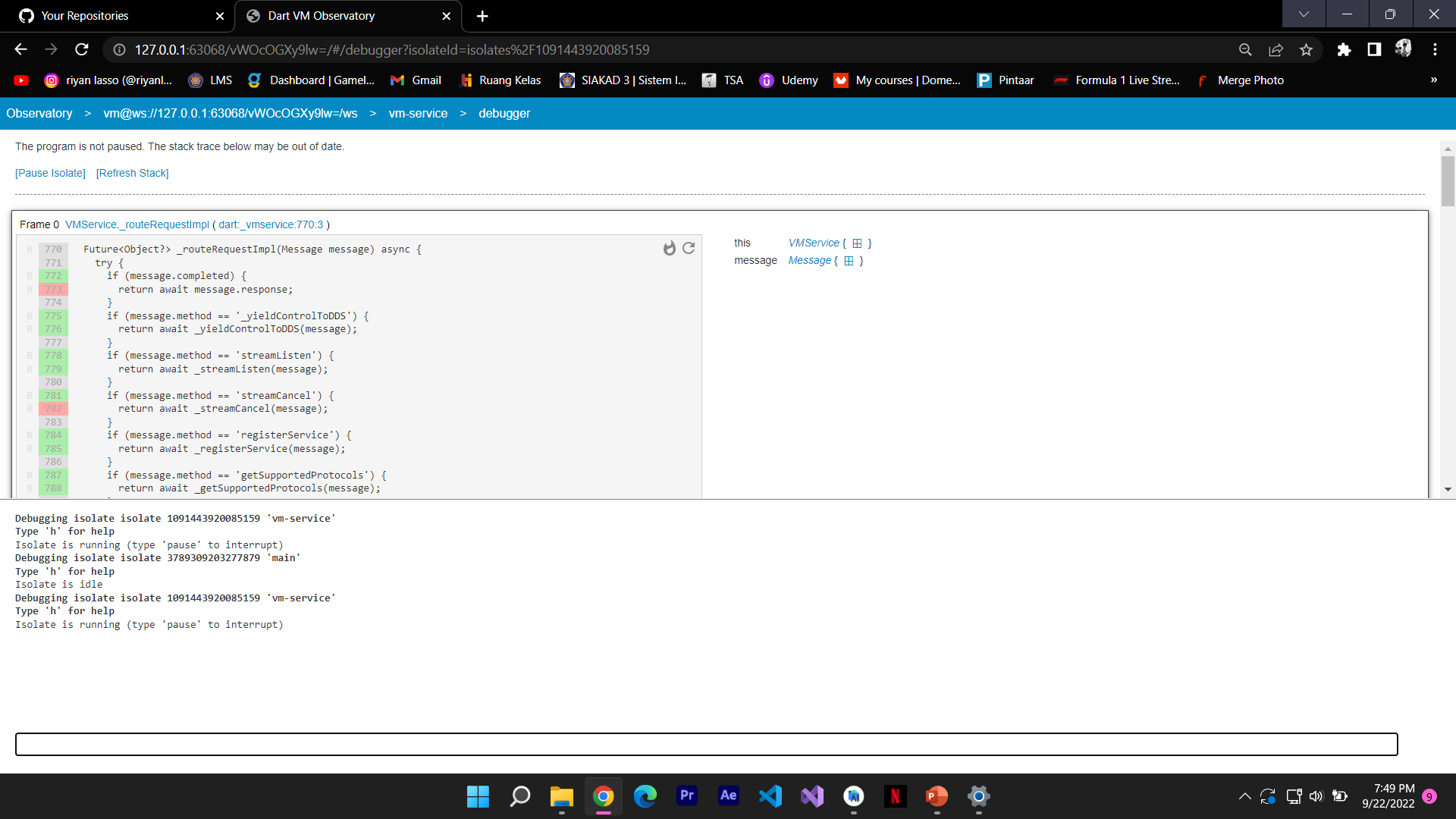1456x819 pixels.
Task: Toggle breakpoint marker on line 772
Action: coord(30,276)
